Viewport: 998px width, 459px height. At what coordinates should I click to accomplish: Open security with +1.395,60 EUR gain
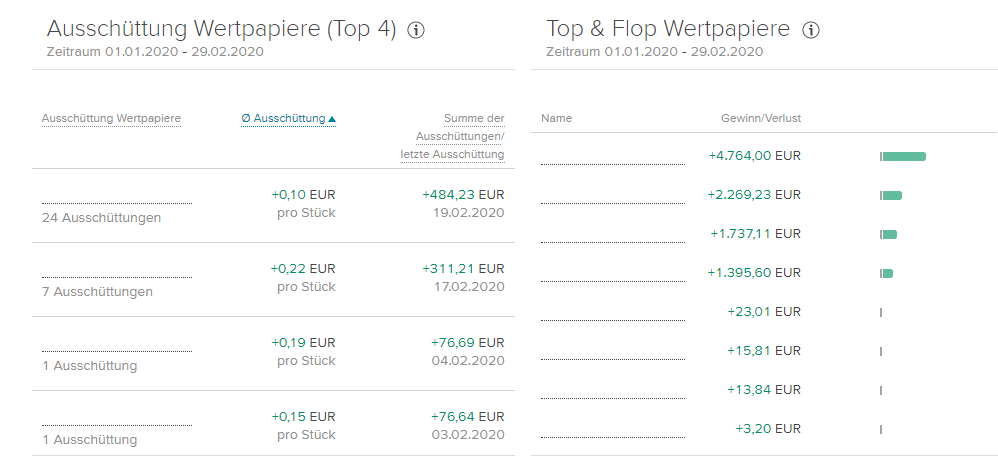pos(613,274)
